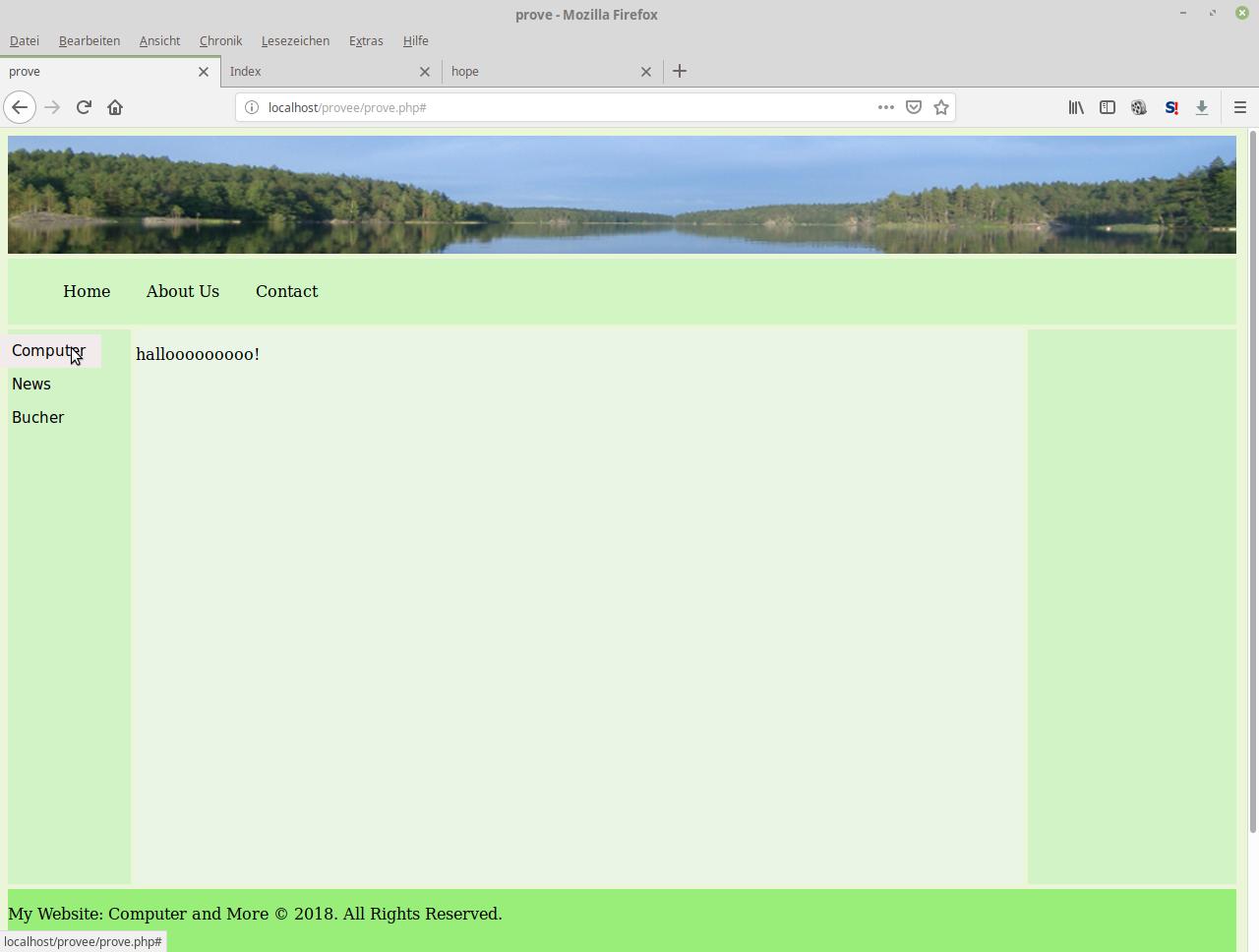Save page to Pocket
Screen dimensions: 1259x952
click(x=913, y=107)
